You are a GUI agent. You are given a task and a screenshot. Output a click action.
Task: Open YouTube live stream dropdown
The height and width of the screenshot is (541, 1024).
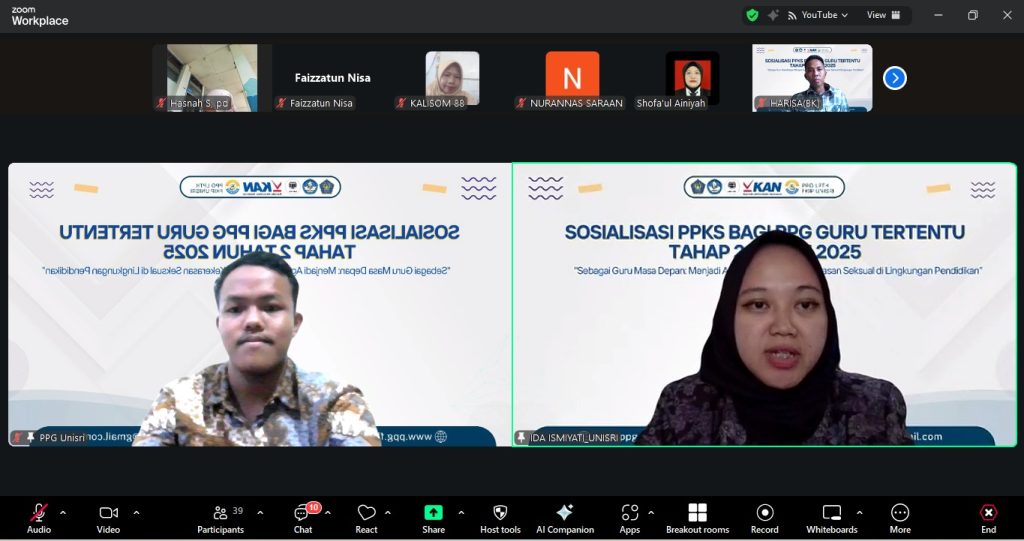point(818,15)
